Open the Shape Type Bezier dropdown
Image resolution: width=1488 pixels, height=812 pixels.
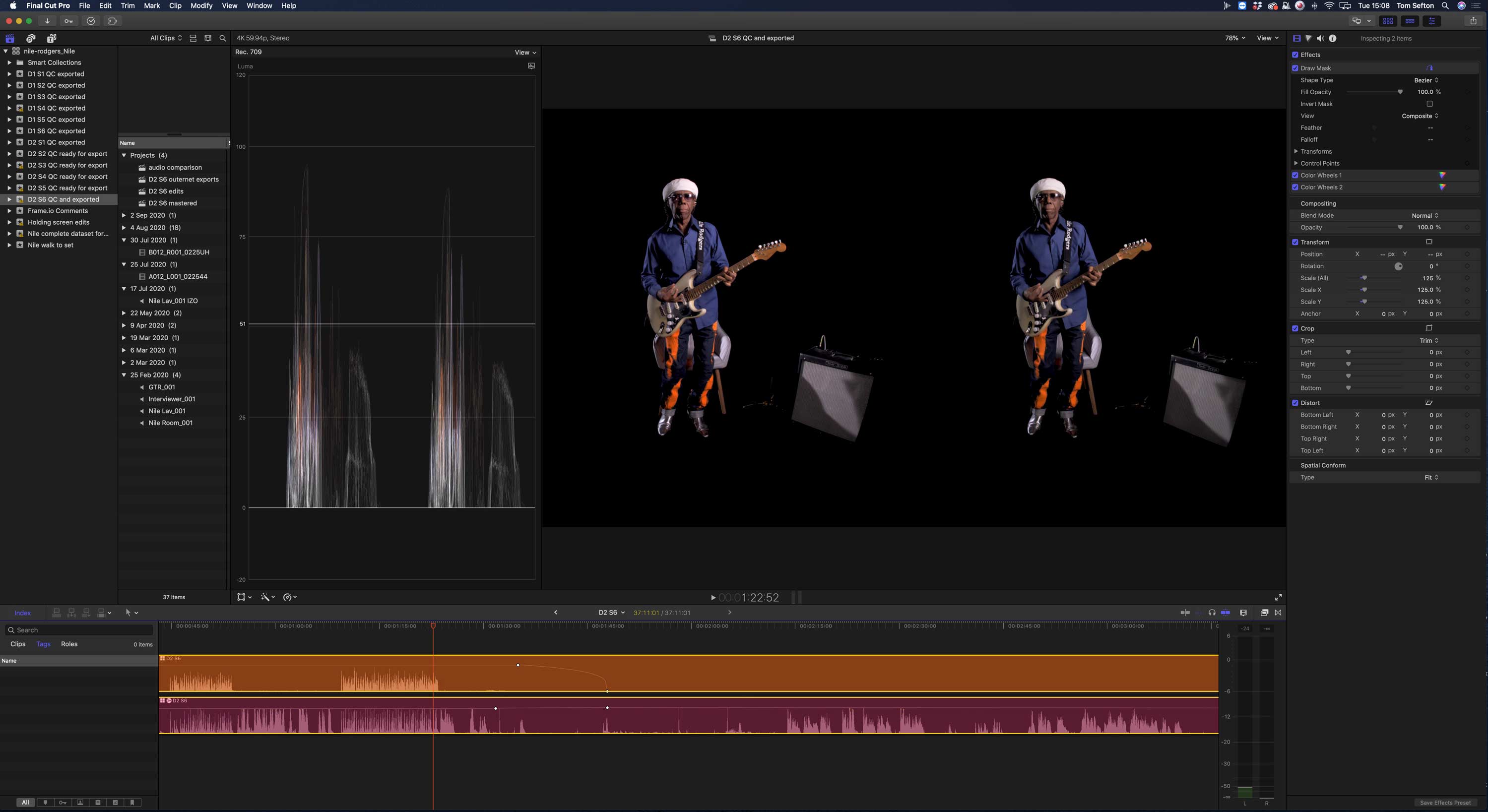[1426, 80]
